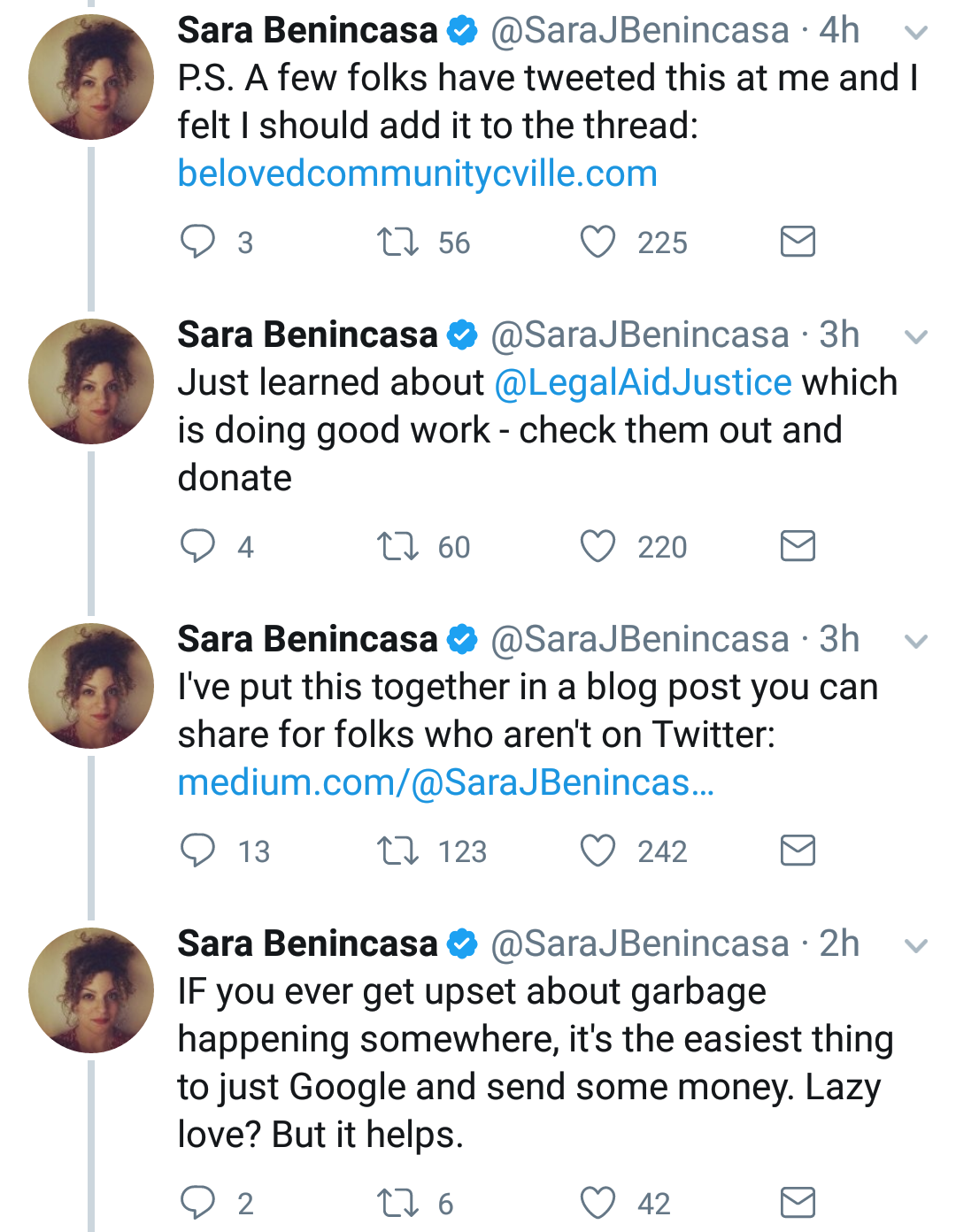Expand options menu on the 4h tweet
This screenshot has height=1232, width=956.
tap(916, 33)
